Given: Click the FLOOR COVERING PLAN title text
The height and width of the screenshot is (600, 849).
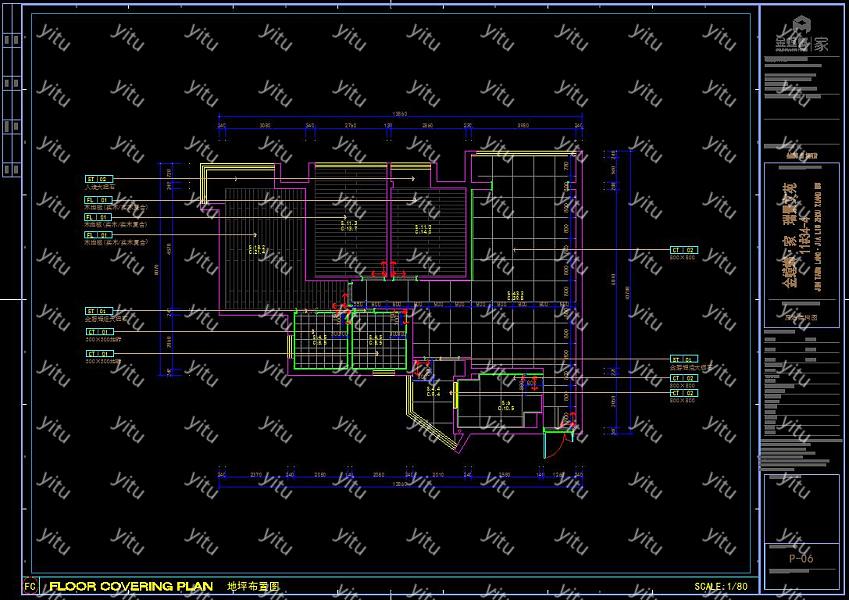Looking at the screenshot, I should pyautogui.click(x=131, y=586).
